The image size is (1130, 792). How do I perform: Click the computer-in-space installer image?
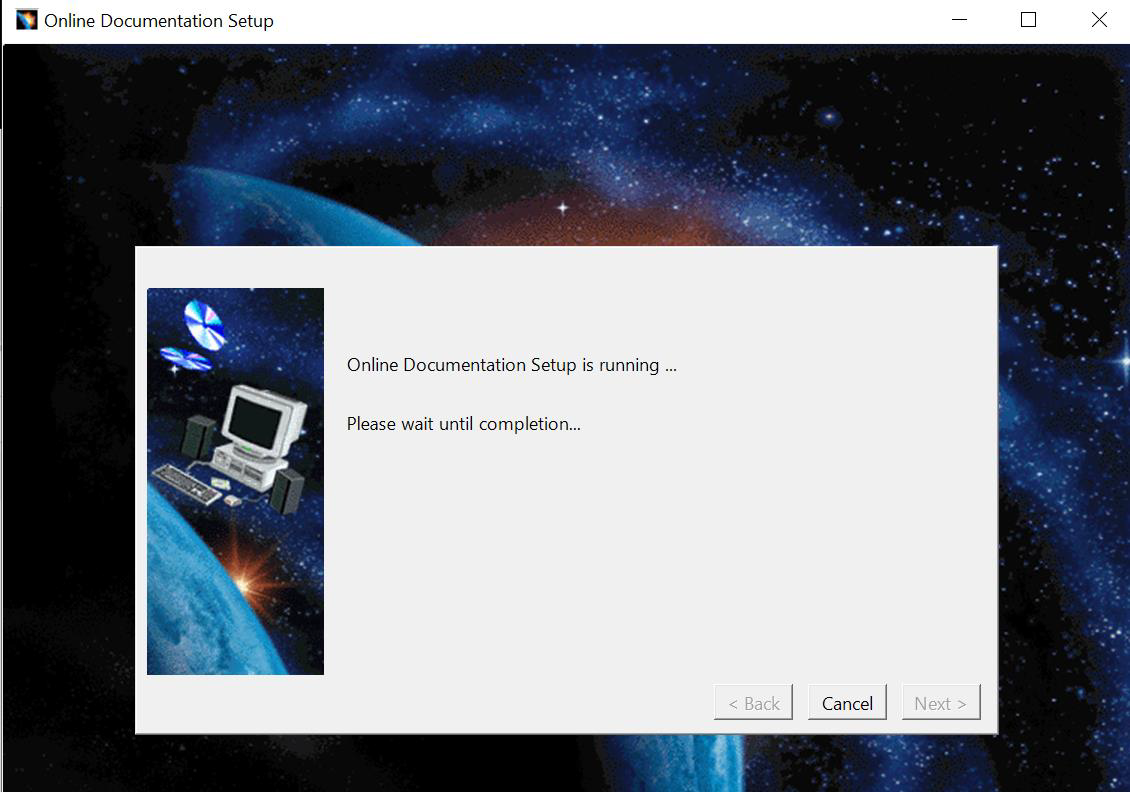pos(236,481)
